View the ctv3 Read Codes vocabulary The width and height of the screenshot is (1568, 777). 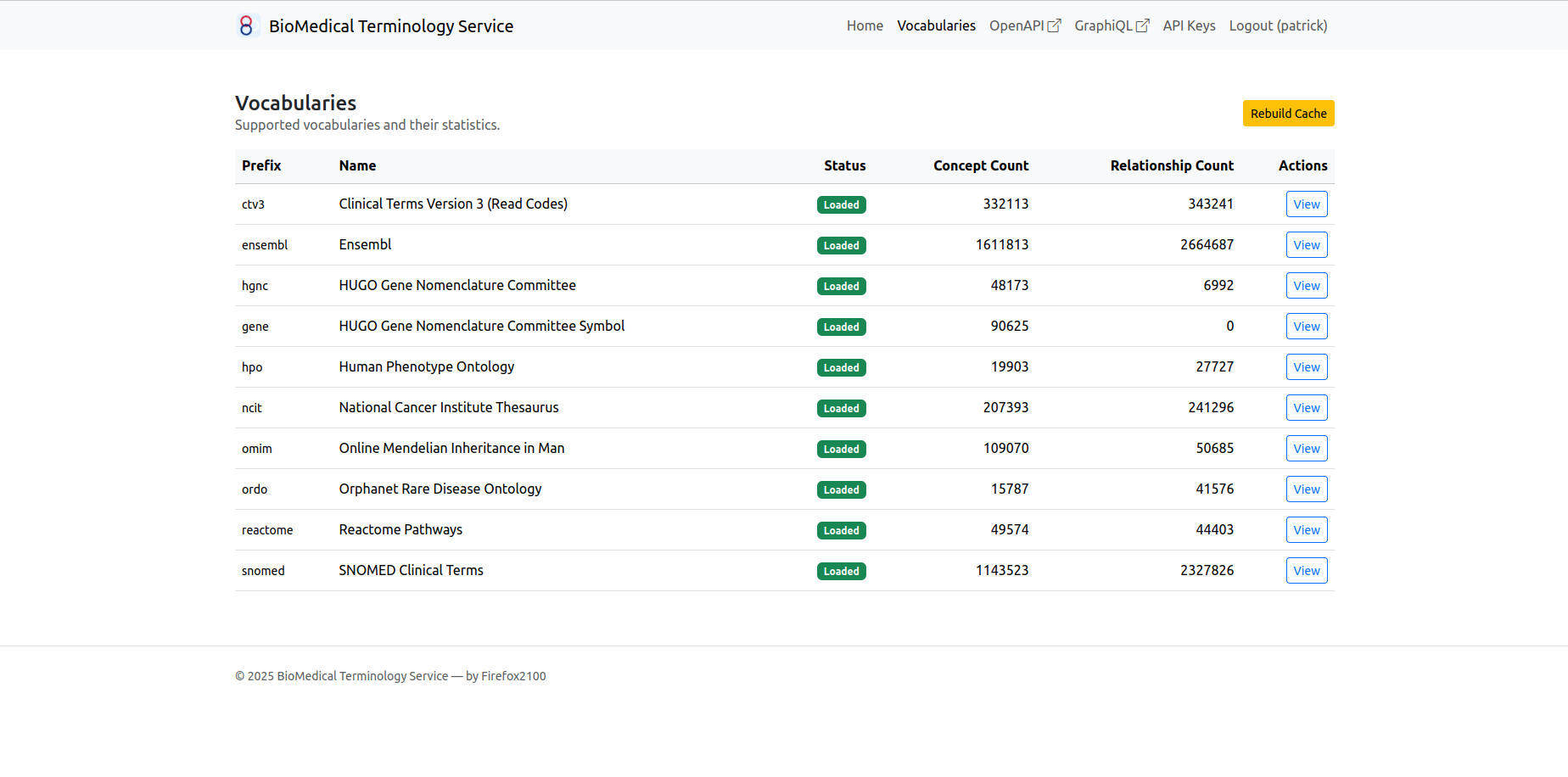click(x=1306, y=204)
